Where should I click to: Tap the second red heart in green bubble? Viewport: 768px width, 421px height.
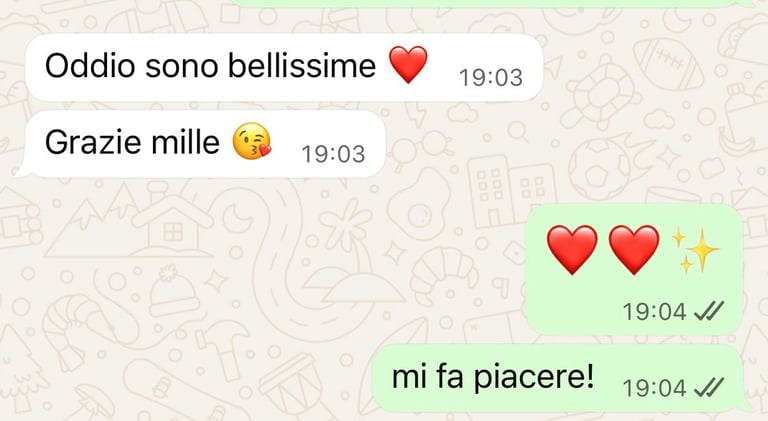click(x=634, y=250)
